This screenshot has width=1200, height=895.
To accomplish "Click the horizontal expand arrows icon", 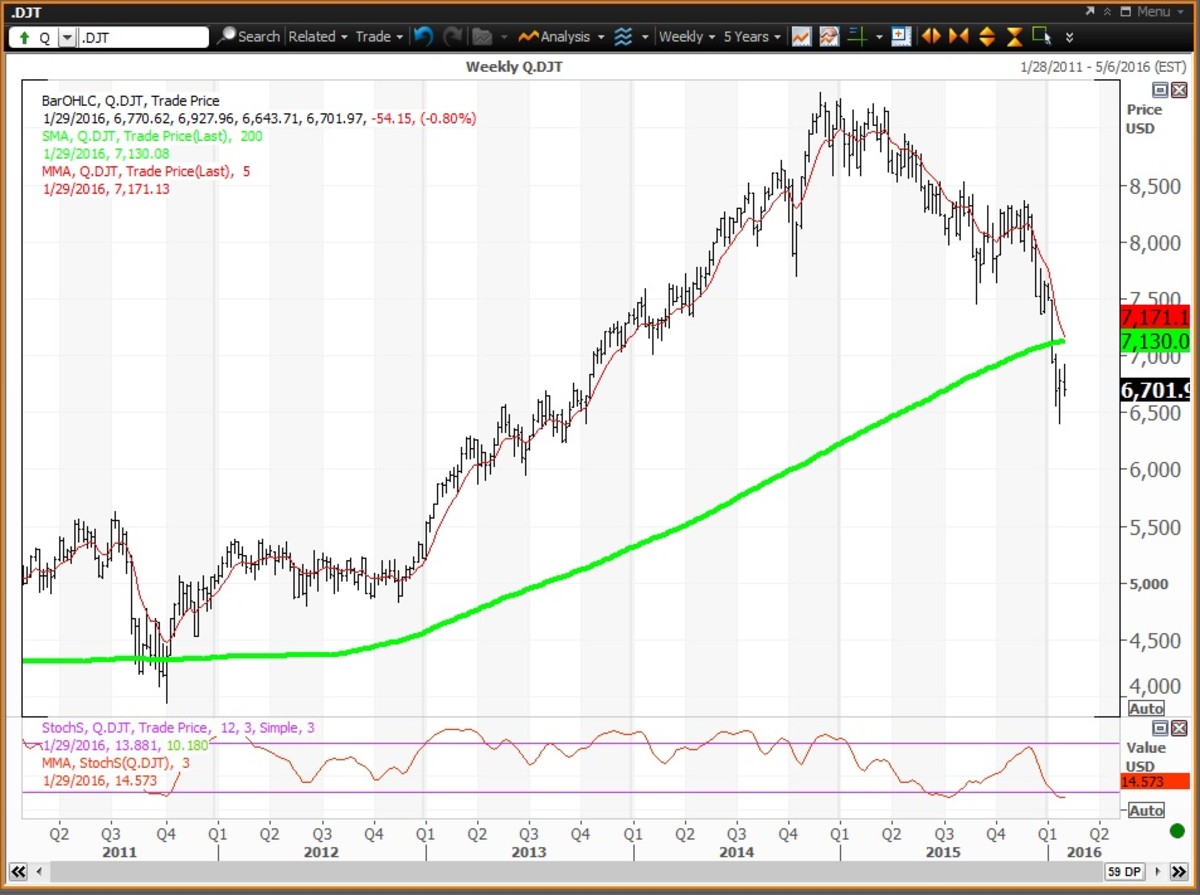I will 931,37.
